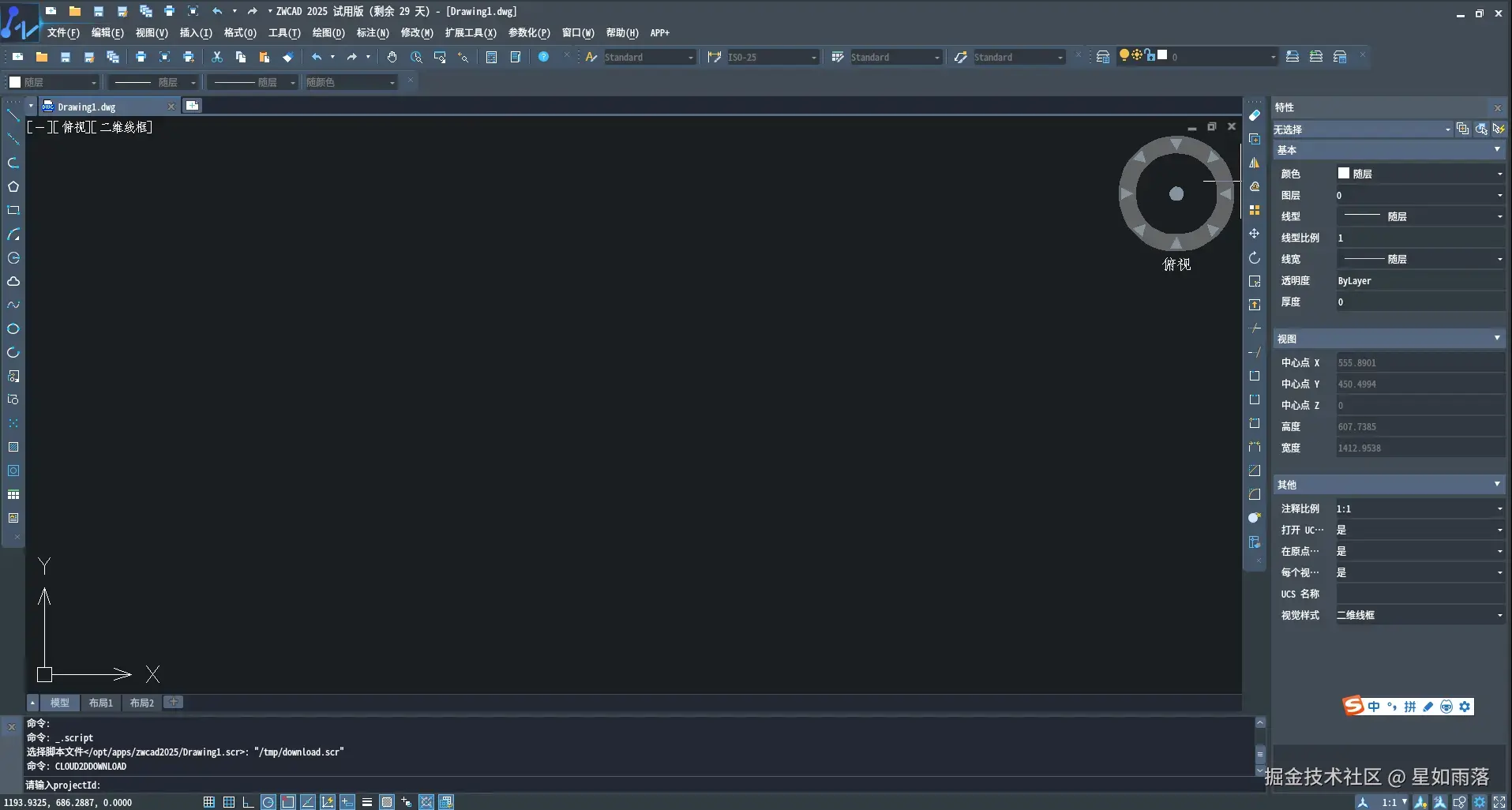Screen dimensions: 1512x810
Task: Toggle Object Snap Tracking in status bar
Action: pyautogui.click(x=308, y=802)
